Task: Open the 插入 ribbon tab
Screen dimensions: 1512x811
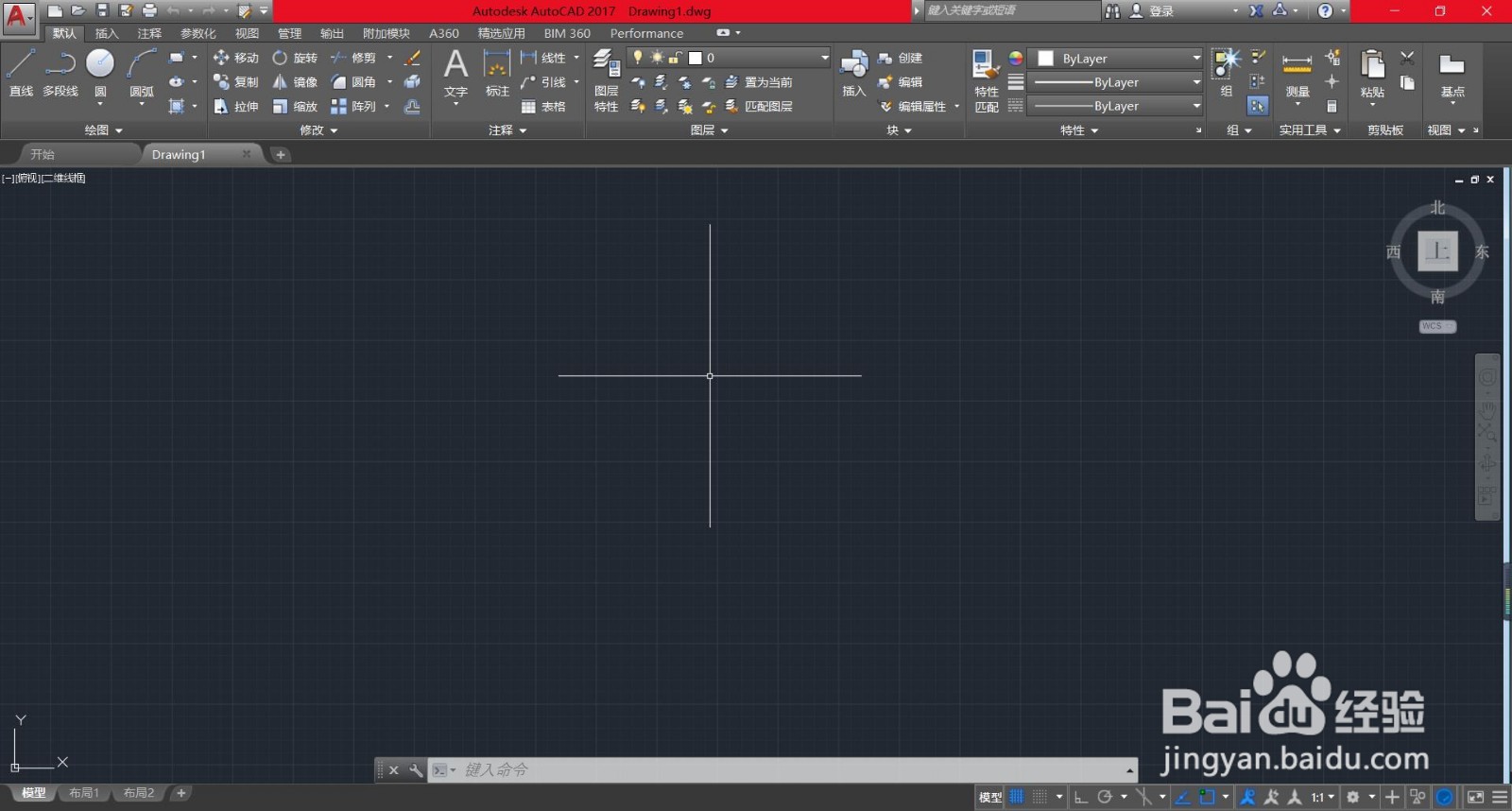Action: click(x=107, y=33)
